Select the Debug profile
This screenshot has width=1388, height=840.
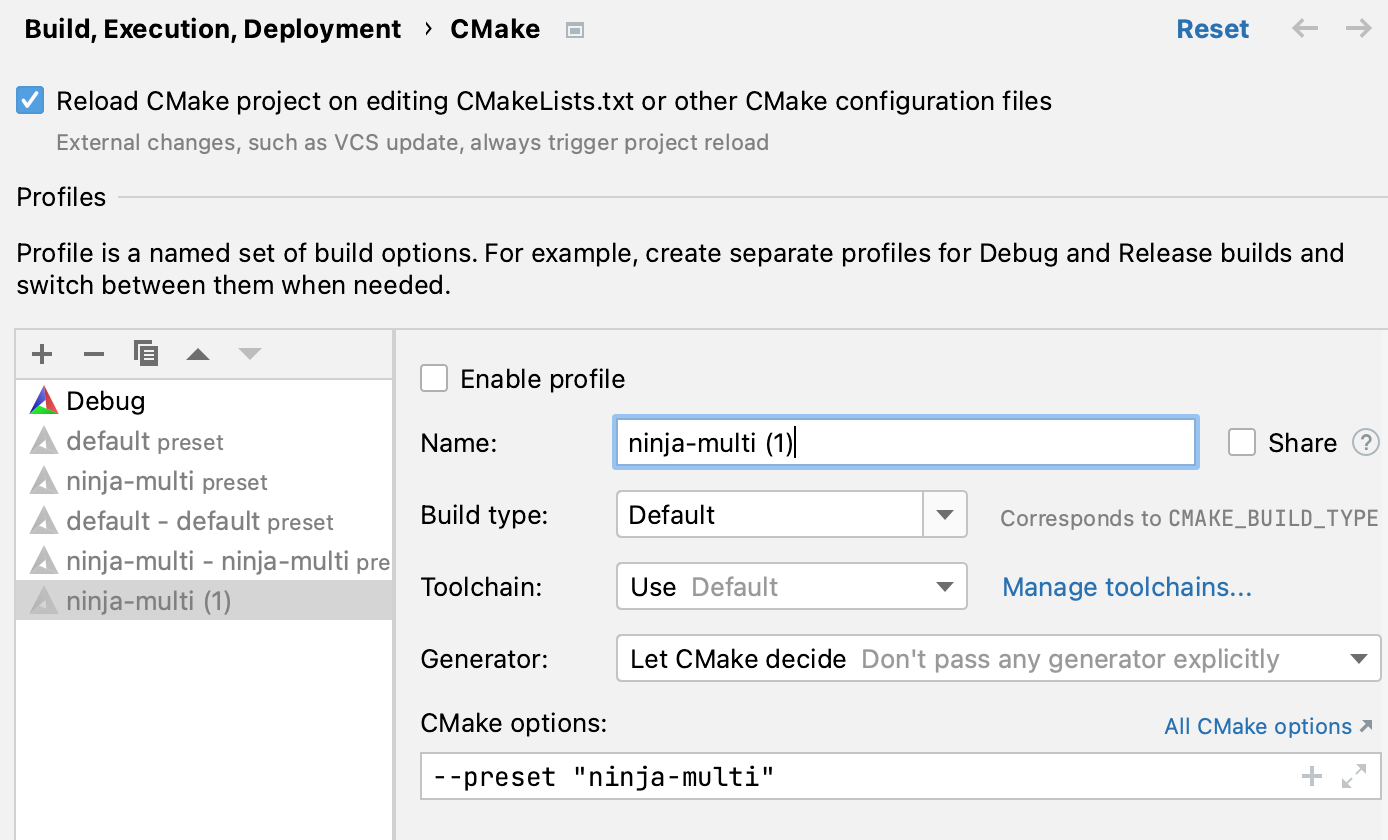106,400
